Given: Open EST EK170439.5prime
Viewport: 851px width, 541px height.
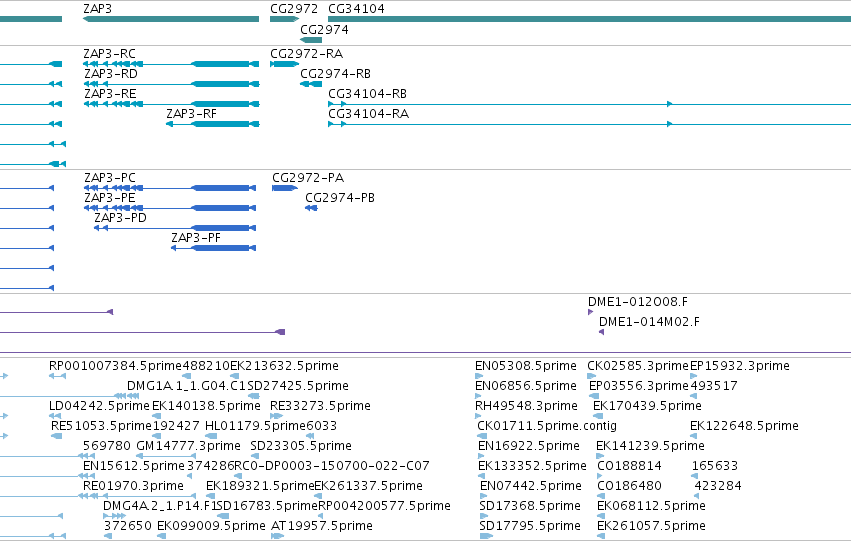Looking at the screenshot, I should (x=647, y=406).
